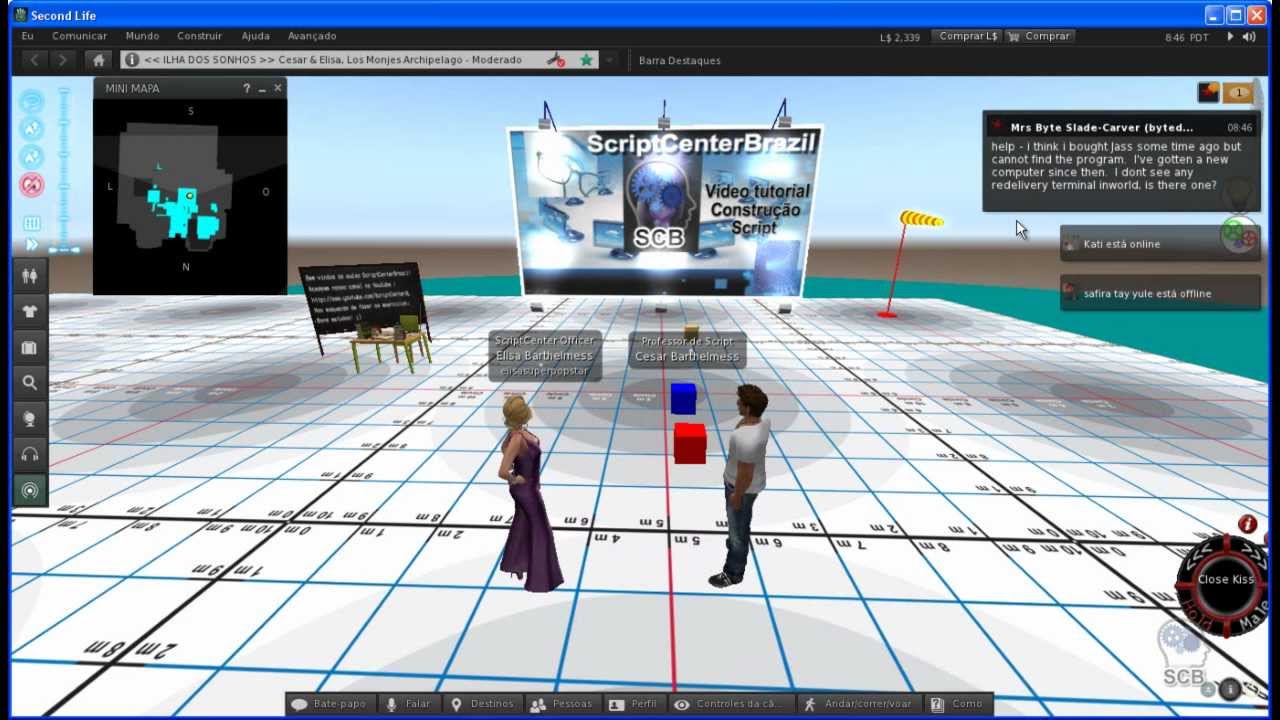Adjust the blue vertical HUD slider
The height and width of the screenshot is (720, 1280).
(64, 170)
